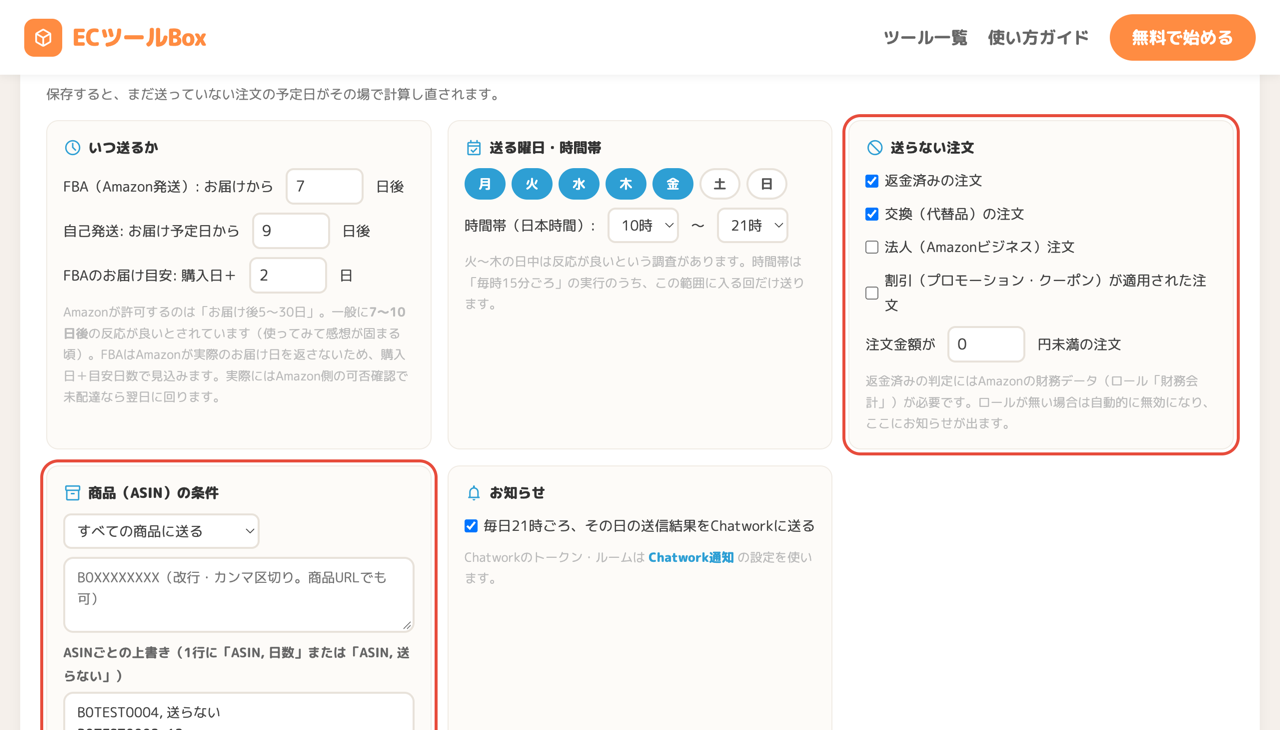Toggle the 月 (Monday) day button
The height and width of the screenshot is (730, 1280).
(485, 184)
